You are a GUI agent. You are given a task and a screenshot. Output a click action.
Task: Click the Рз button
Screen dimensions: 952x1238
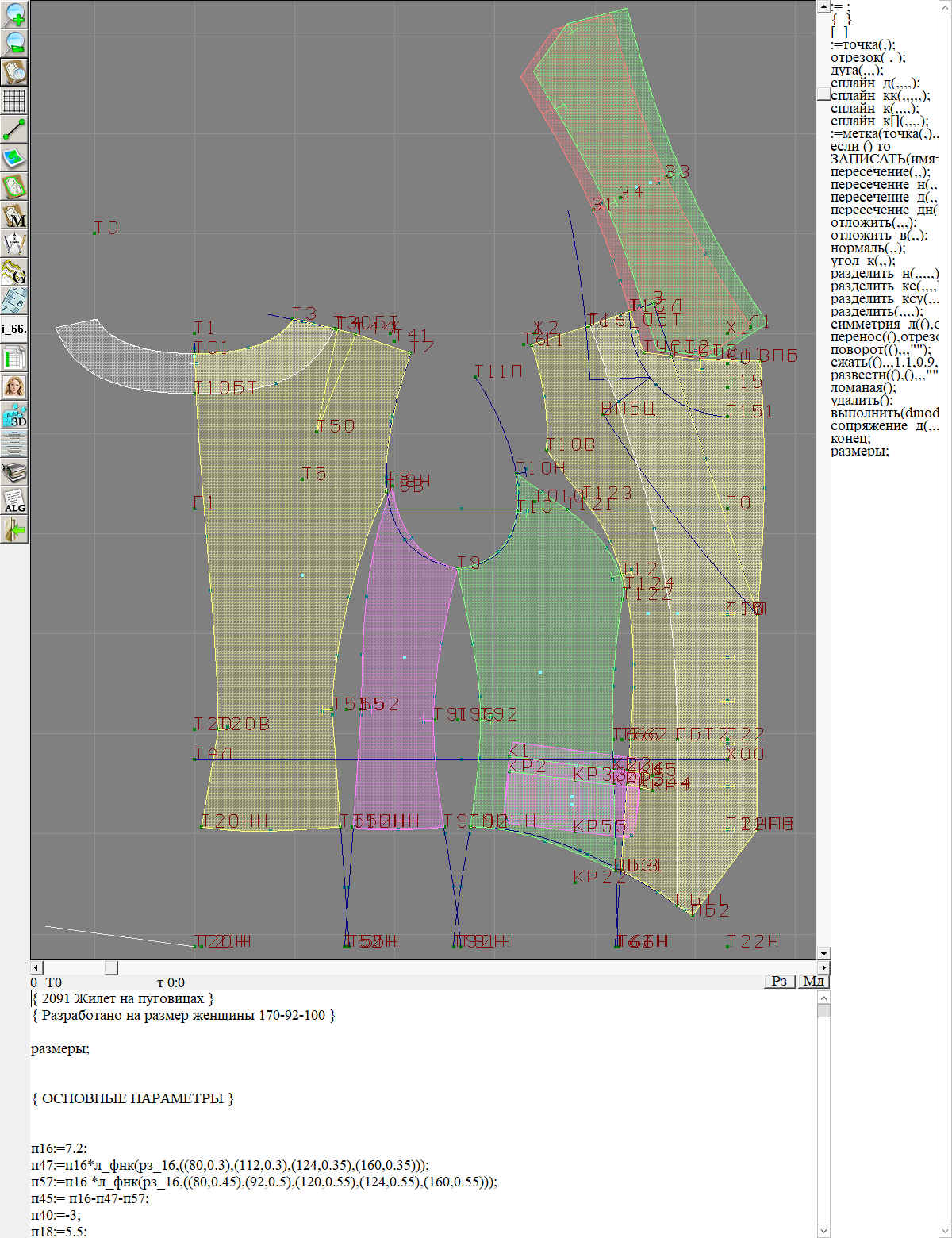tap(779, 982)
